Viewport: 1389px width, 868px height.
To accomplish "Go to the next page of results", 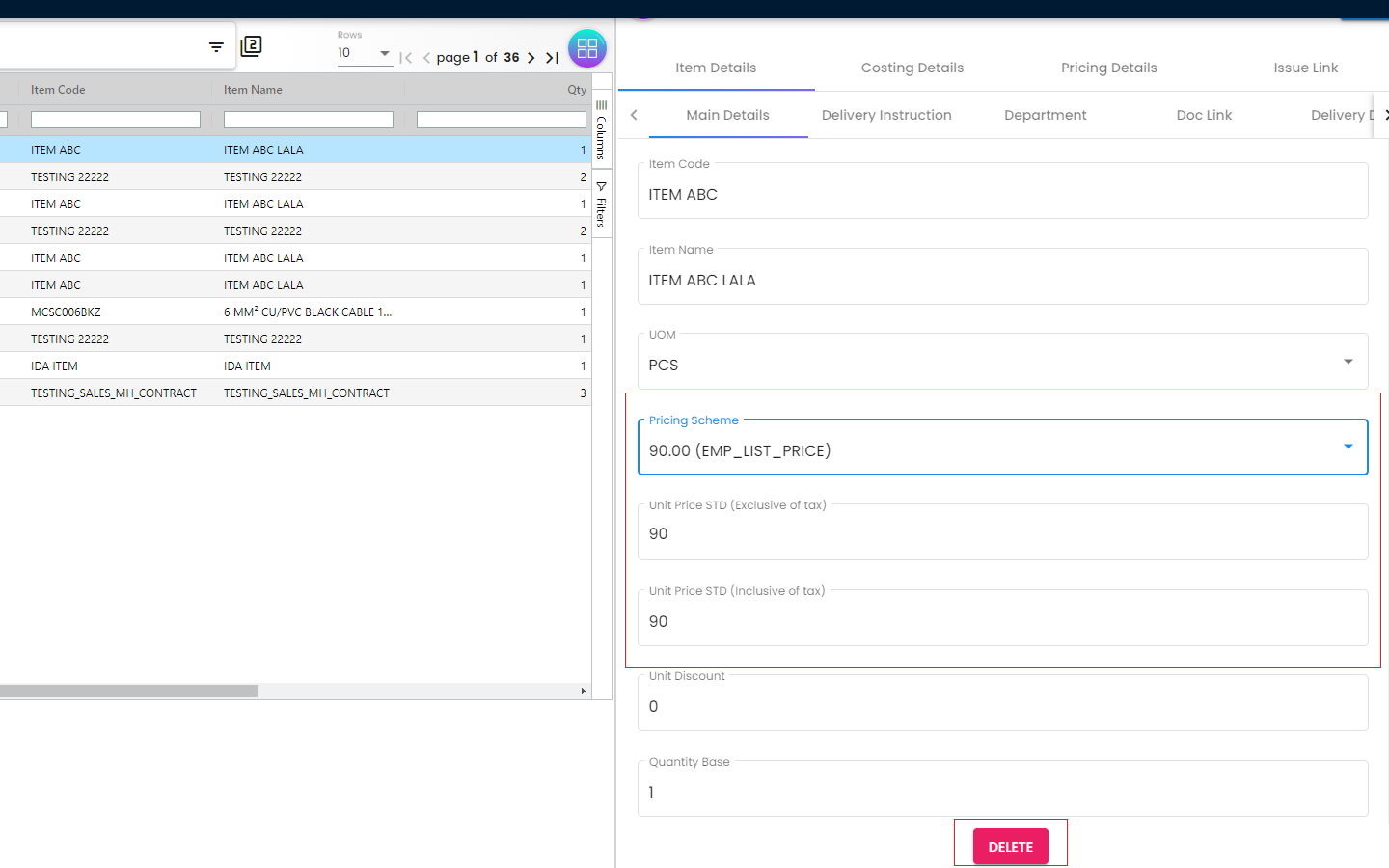I will point(531,58).
